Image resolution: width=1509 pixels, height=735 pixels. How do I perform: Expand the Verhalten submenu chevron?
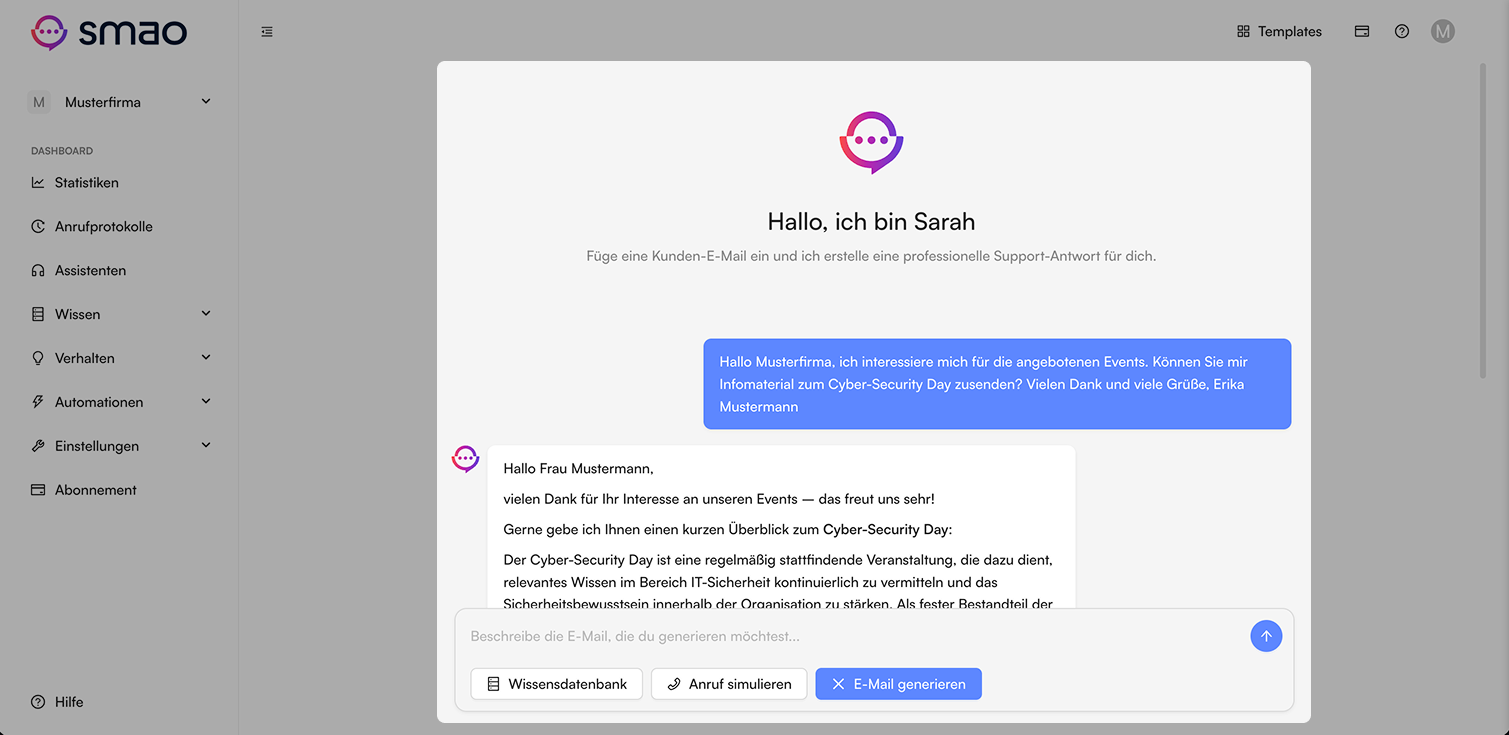click(206, 358)
